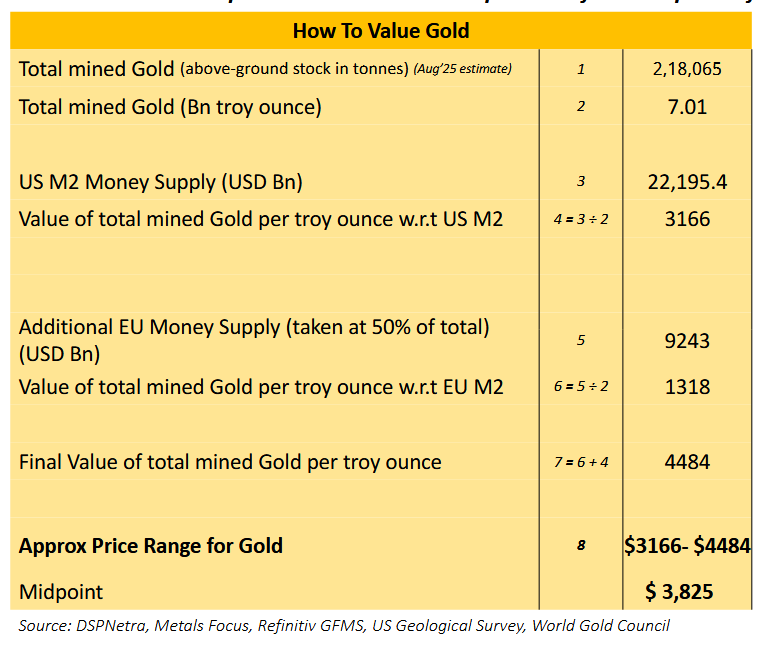This screenshot has height=646, width=768.
Task: Select the value 7.01
Action: point(687,107)
